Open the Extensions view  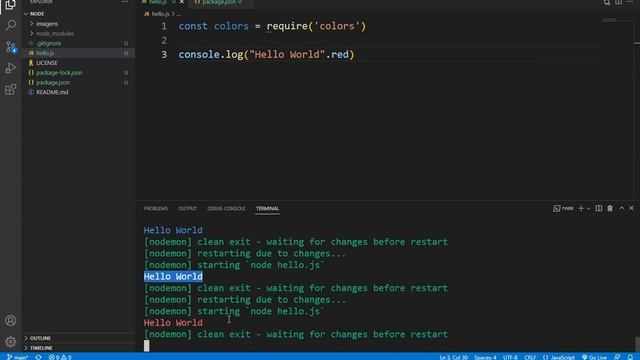(11, 89)
